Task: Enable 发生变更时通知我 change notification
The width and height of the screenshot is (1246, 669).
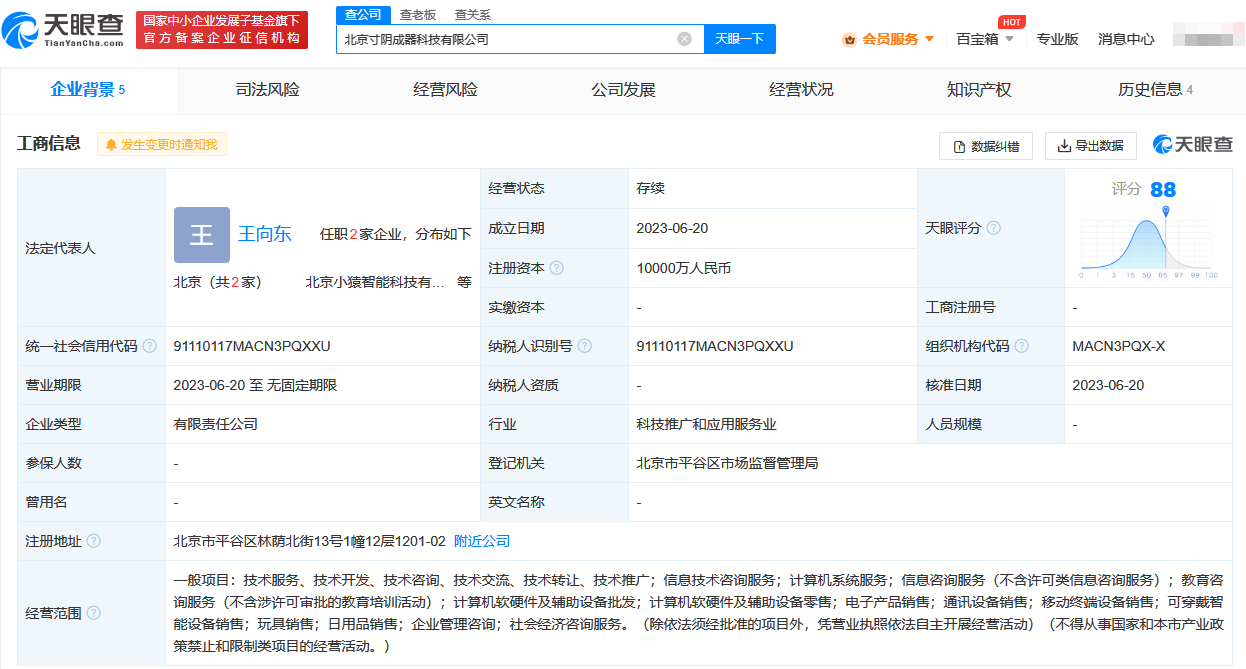Action: (162, 144)
